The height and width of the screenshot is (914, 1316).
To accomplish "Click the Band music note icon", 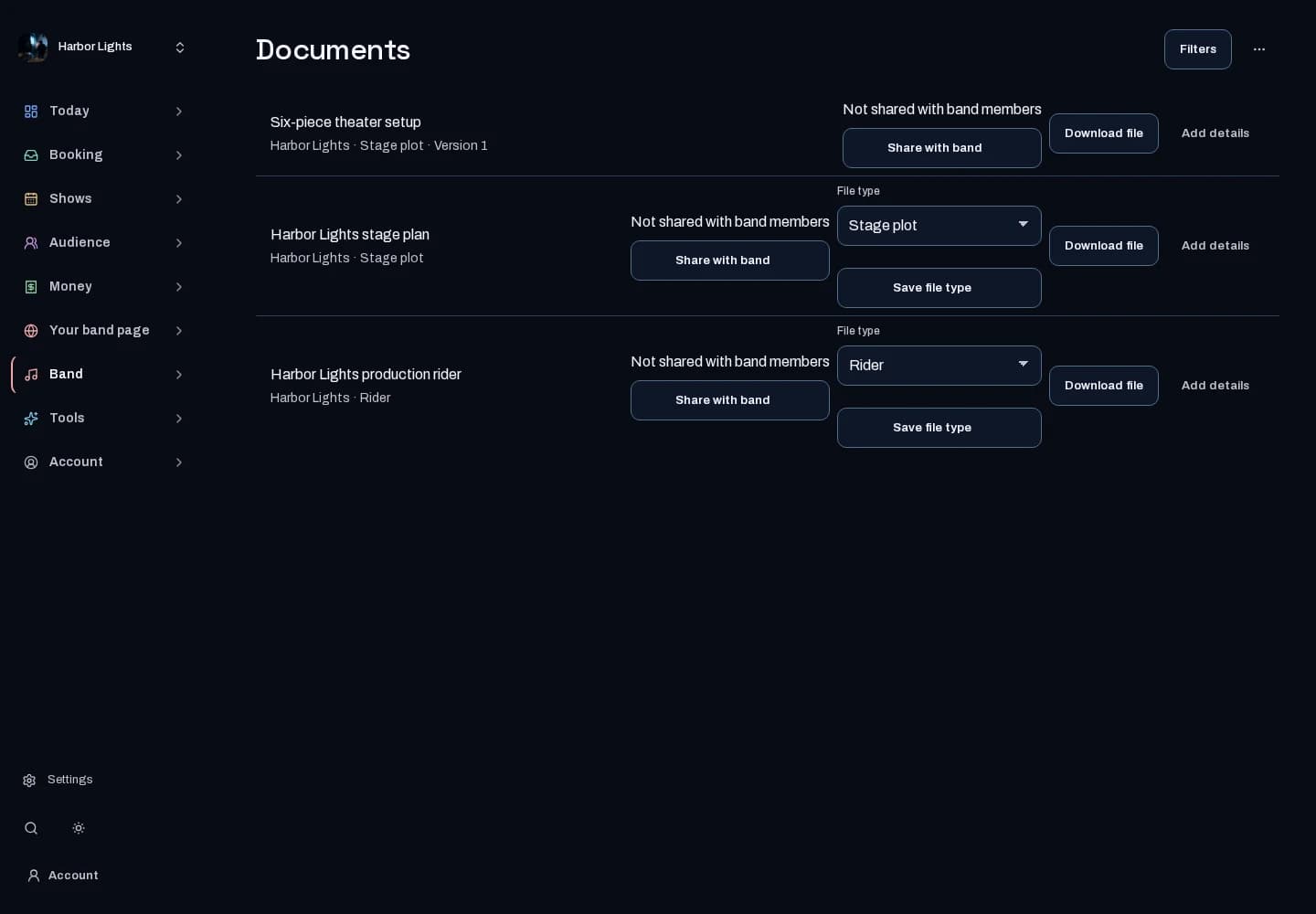I will [x=31, y=375].
